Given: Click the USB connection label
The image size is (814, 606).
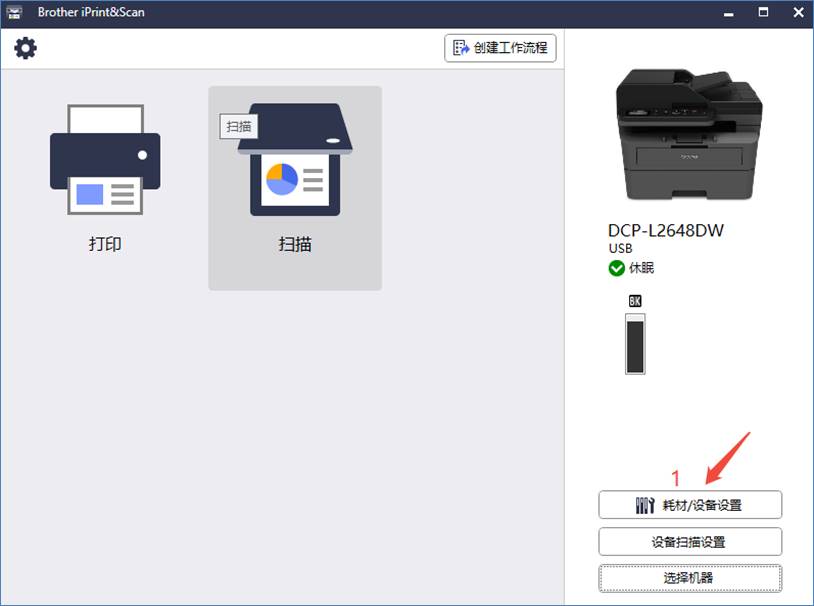Looking at the screenshot, I should point(620,249).
